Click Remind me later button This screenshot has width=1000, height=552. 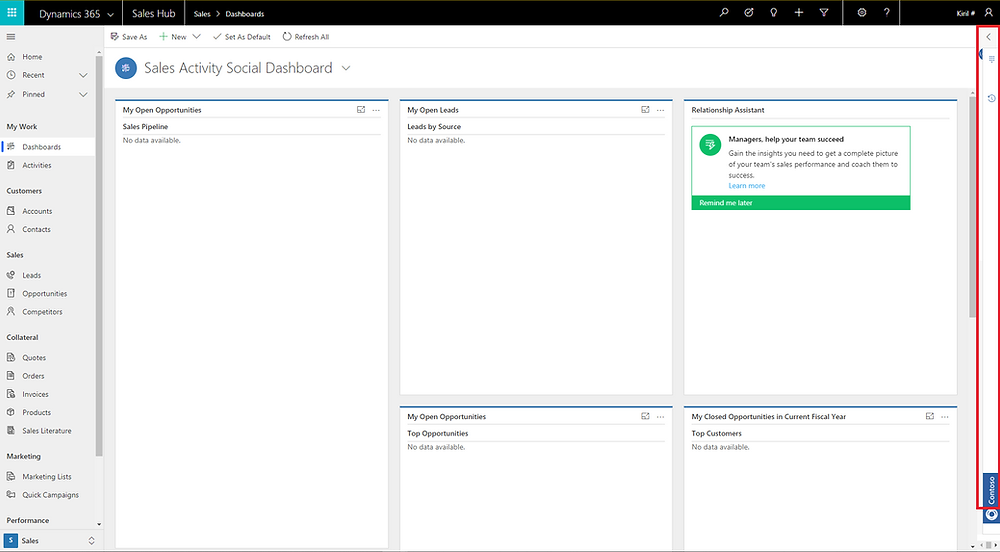[800, 203]
